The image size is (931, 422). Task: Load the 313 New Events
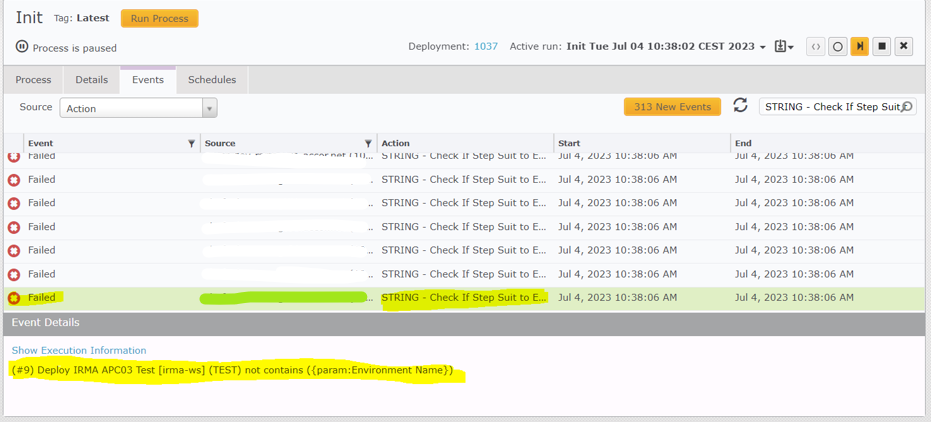tap(672, 107)
